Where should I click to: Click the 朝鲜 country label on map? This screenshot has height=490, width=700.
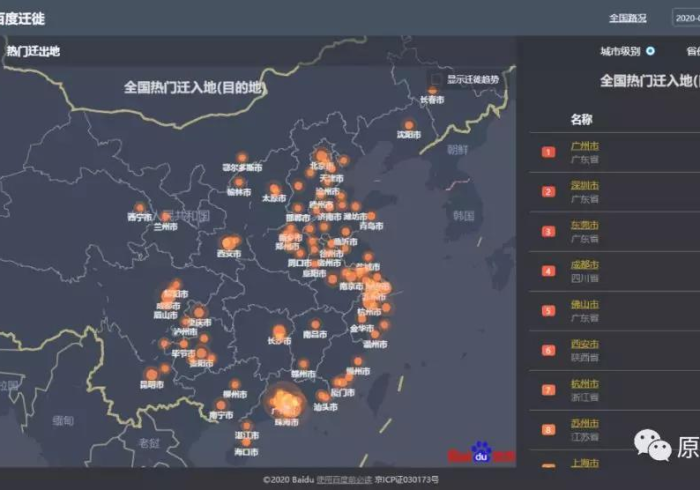458,150
